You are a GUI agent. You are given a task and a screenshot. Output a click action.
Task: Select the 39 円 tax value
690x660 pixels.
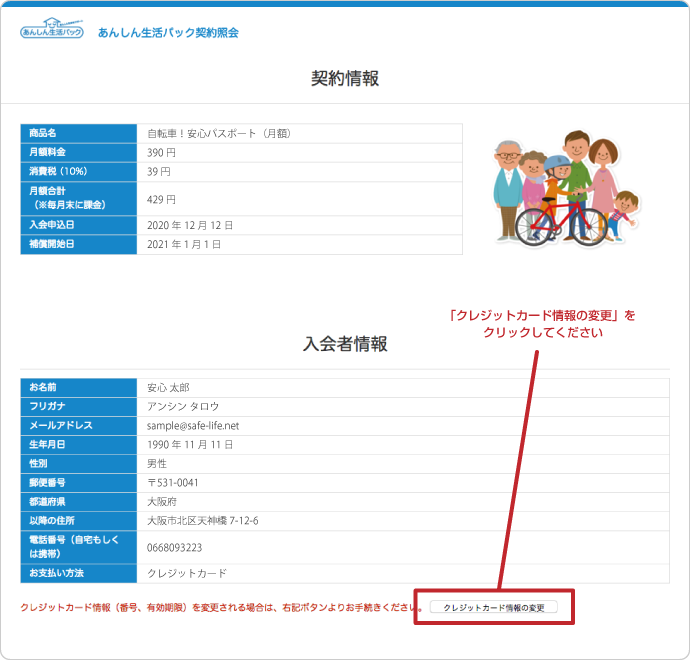click(158, 172)
